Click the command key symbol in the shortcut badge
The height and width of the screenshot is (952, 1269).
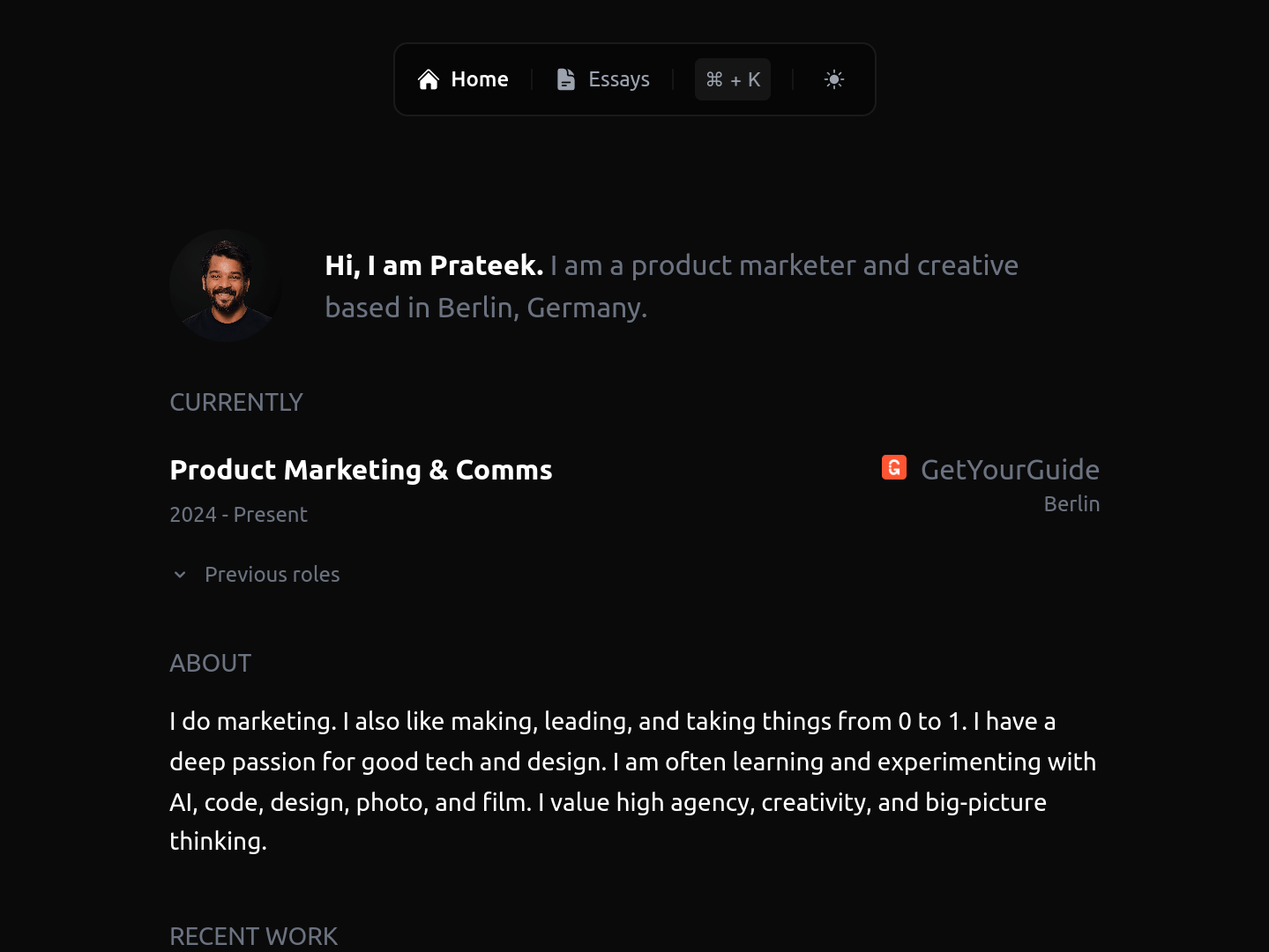pos(714,79)
